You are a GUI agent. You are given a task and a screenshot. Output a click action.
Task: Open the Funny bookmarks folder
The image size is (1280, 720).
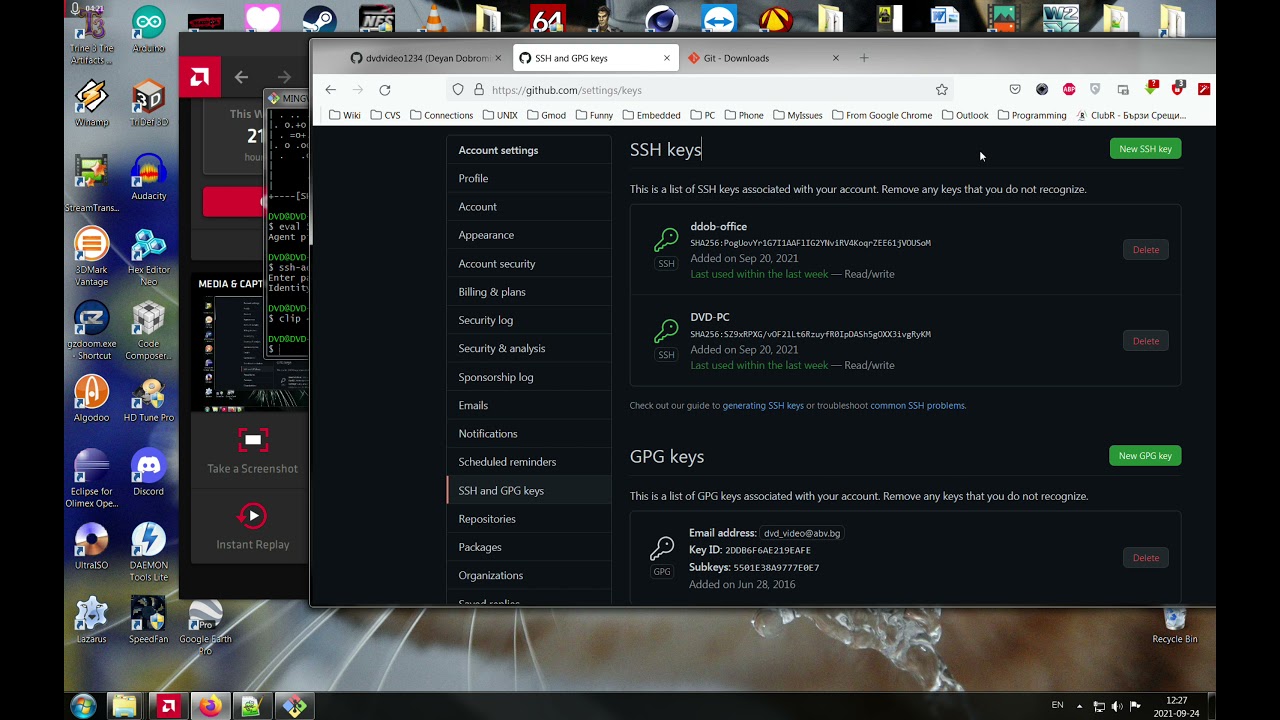[594, 115]
